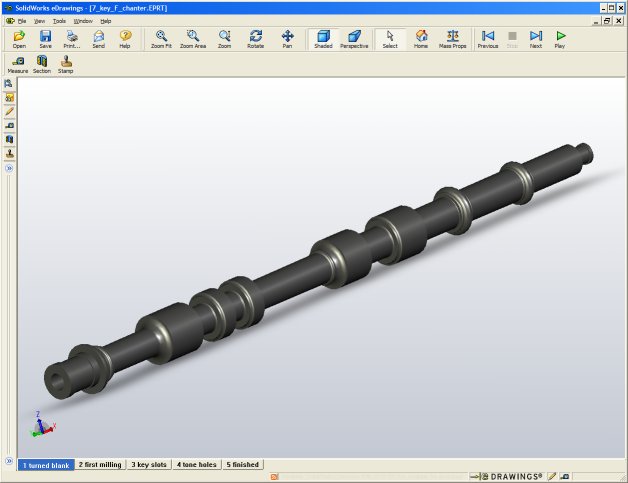Viewport: 628px width, 483px height.
Task: Open the Measure tool
Action: click(x=18, y=64)
